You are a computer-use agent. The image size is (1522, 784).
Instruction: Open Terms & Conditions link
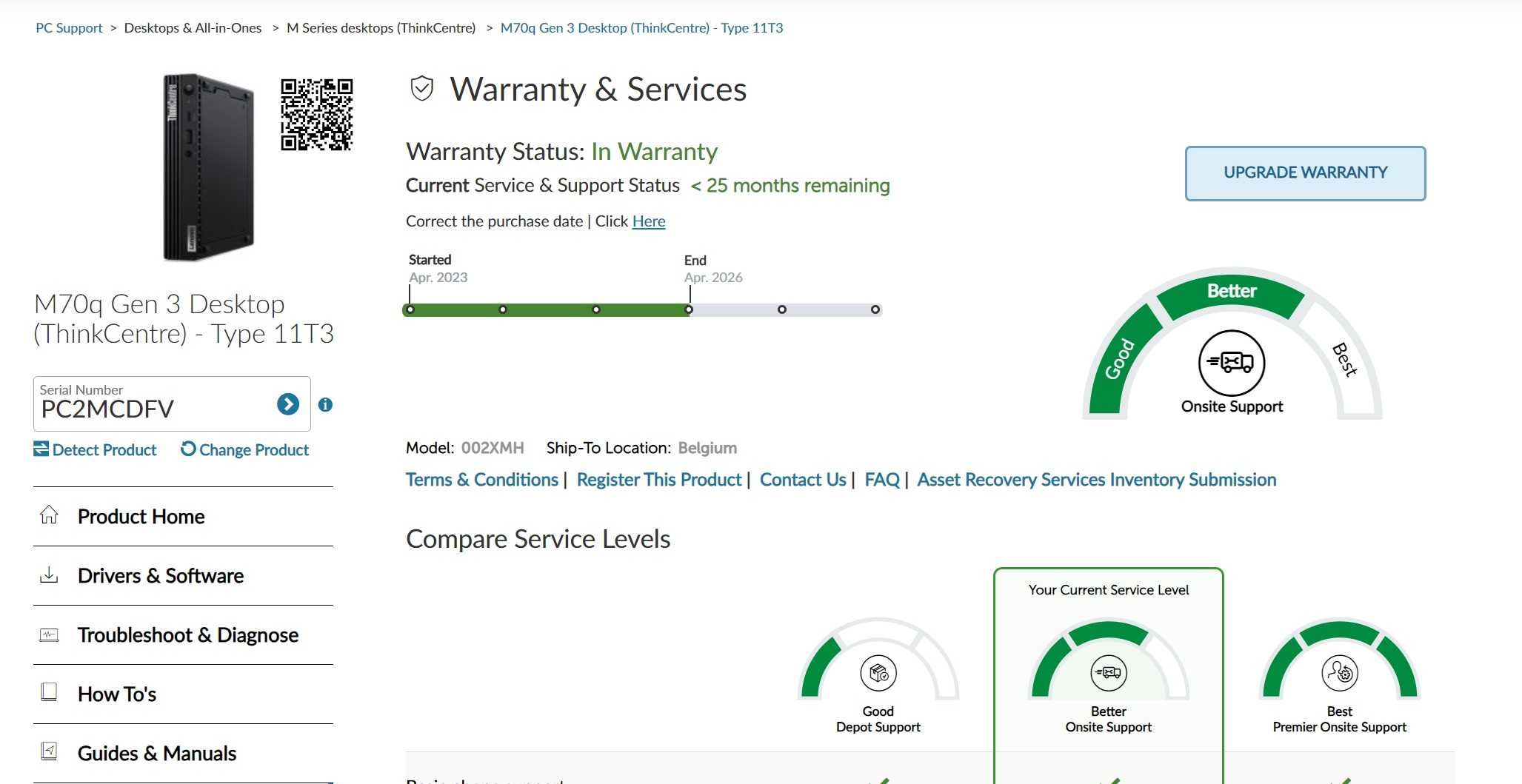[482, 480]
